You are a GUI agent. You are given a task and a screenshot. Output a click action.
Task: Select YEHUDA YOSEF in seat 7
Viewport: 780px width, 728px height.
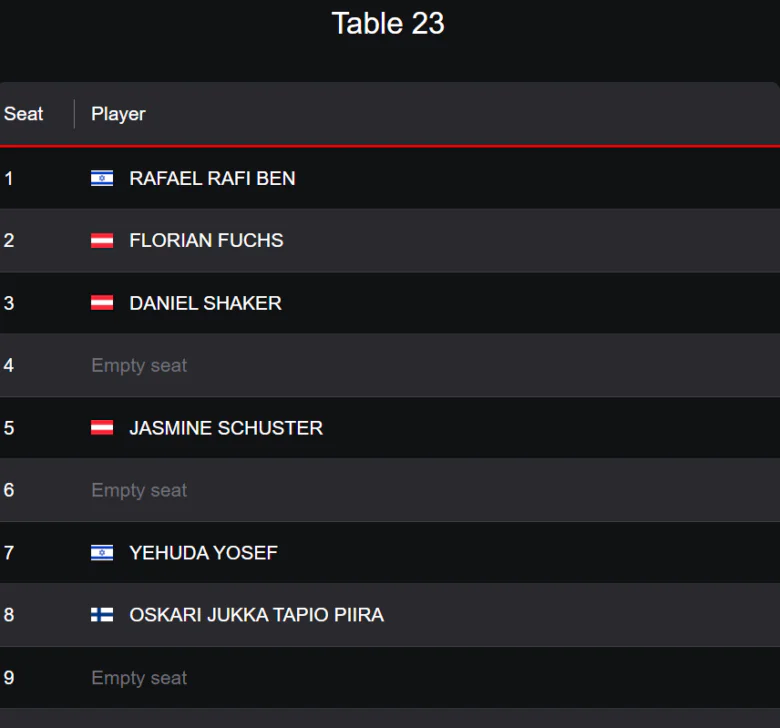tap(203, 553)
